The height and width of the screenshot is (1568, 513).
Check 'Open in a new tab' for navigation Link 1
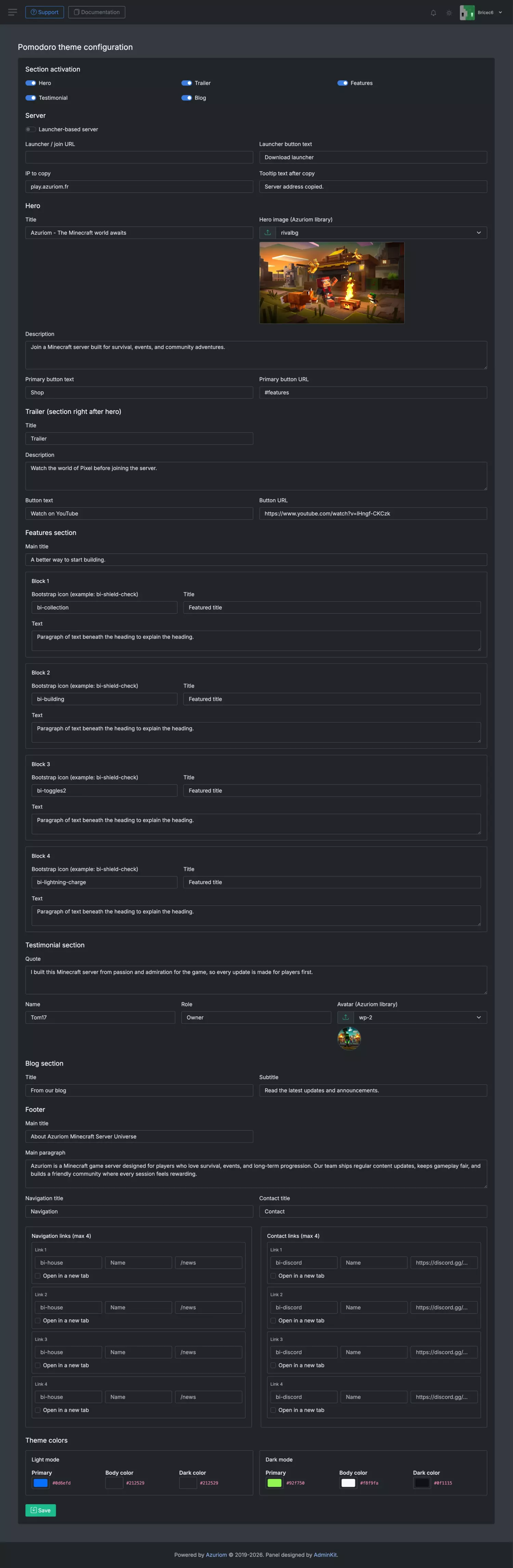(38, 1276)
